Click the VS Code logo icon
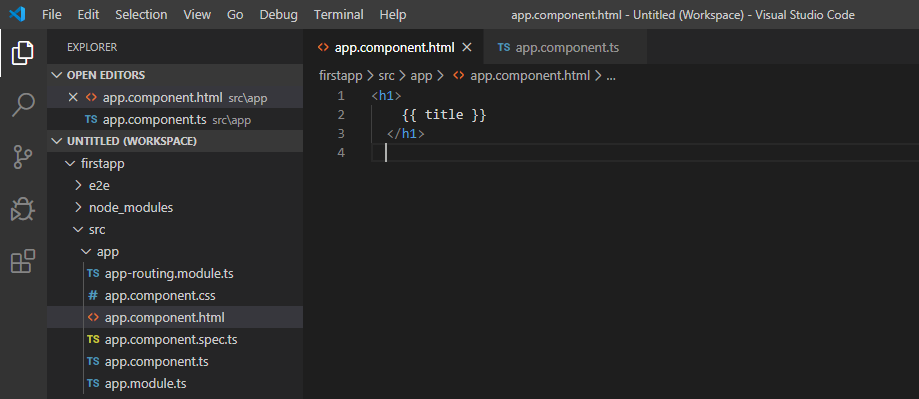919x399 pixels. (18, 14)
